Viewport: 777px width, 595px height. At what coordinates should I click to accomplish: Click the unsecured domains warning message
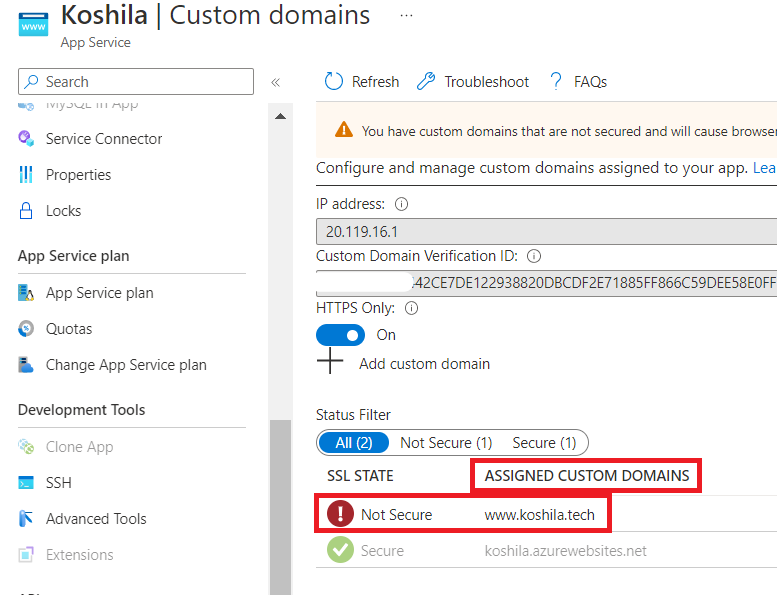569,131
